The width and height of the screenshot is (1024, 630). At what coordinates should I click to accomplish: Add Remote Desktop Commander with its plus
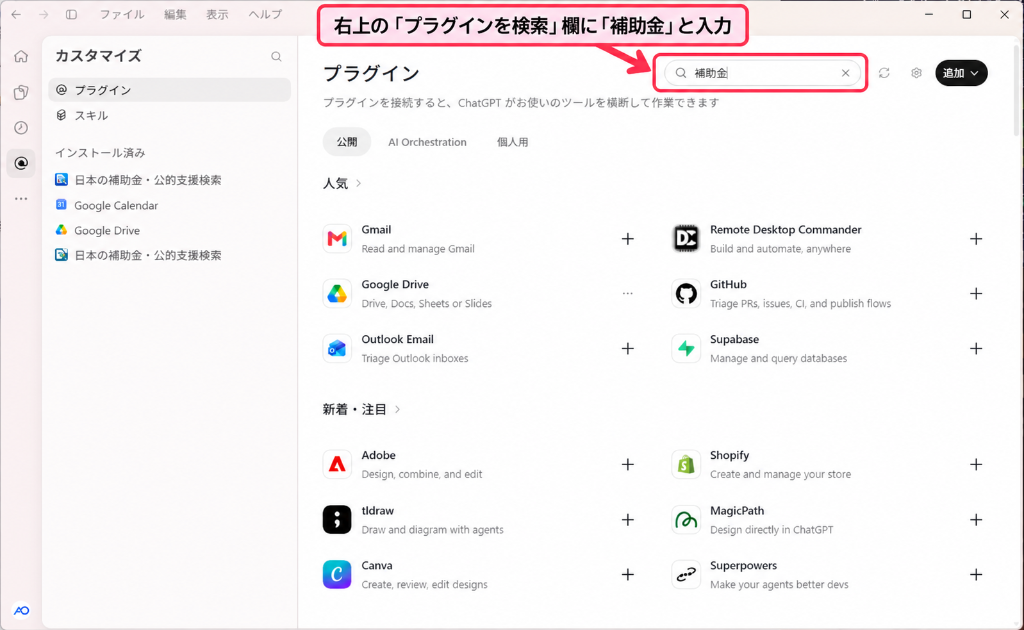(x=976, y=239)
